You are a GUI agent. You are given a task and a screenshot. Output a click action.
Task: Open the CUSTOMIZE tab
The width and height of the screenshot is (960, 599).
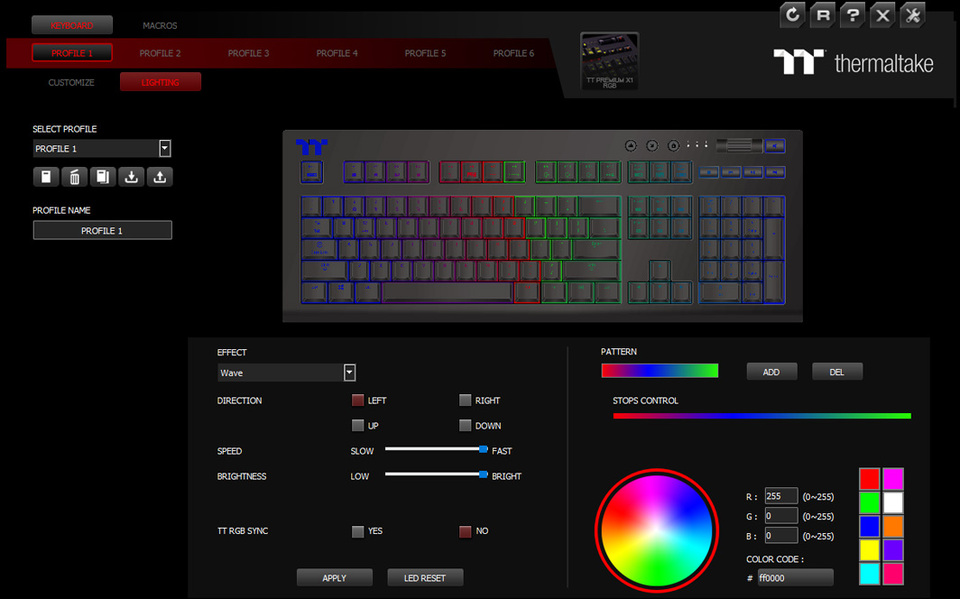(70, 83)
